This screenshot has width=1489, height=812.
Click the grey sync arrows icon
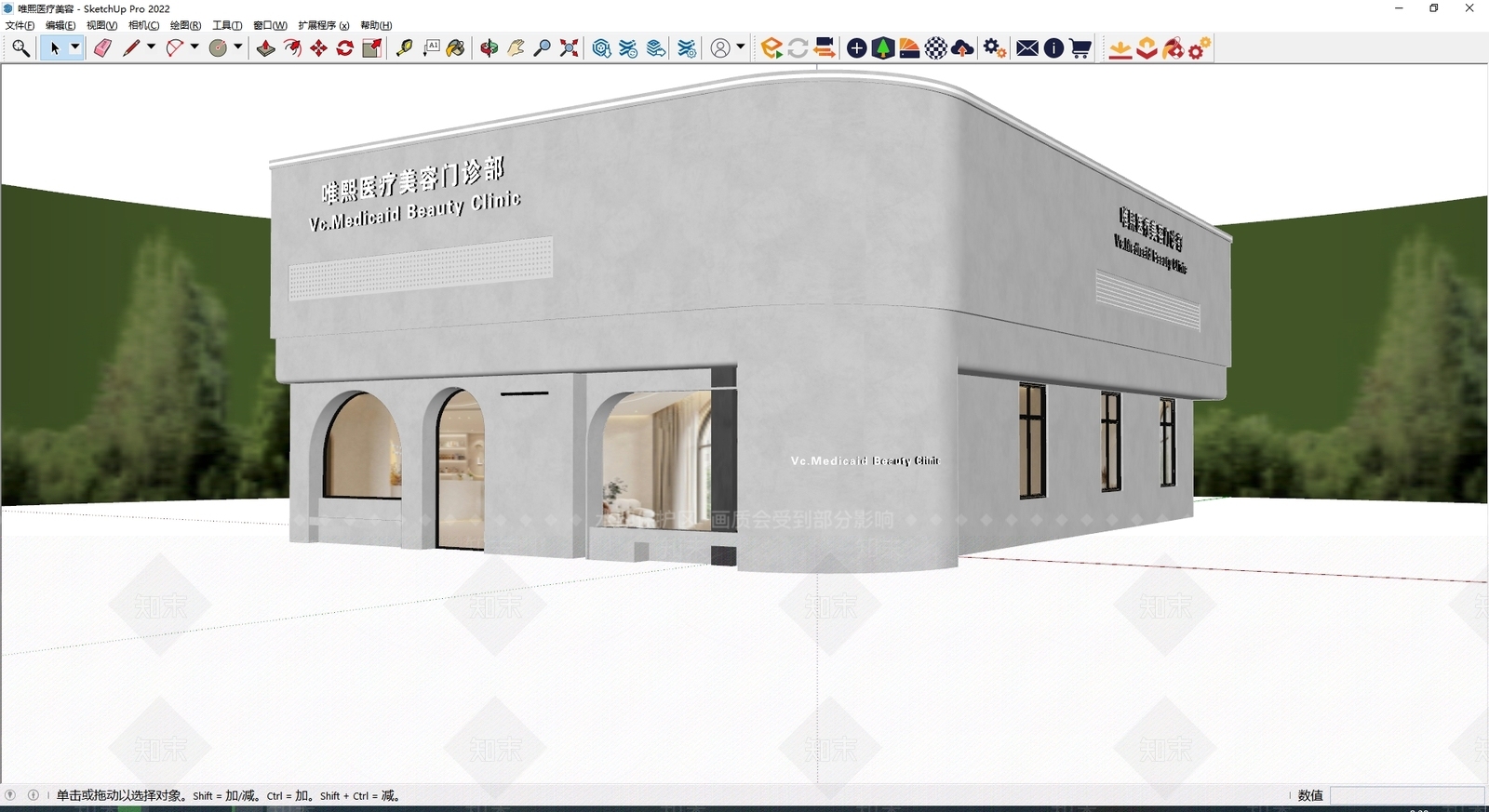pos(798,48)
